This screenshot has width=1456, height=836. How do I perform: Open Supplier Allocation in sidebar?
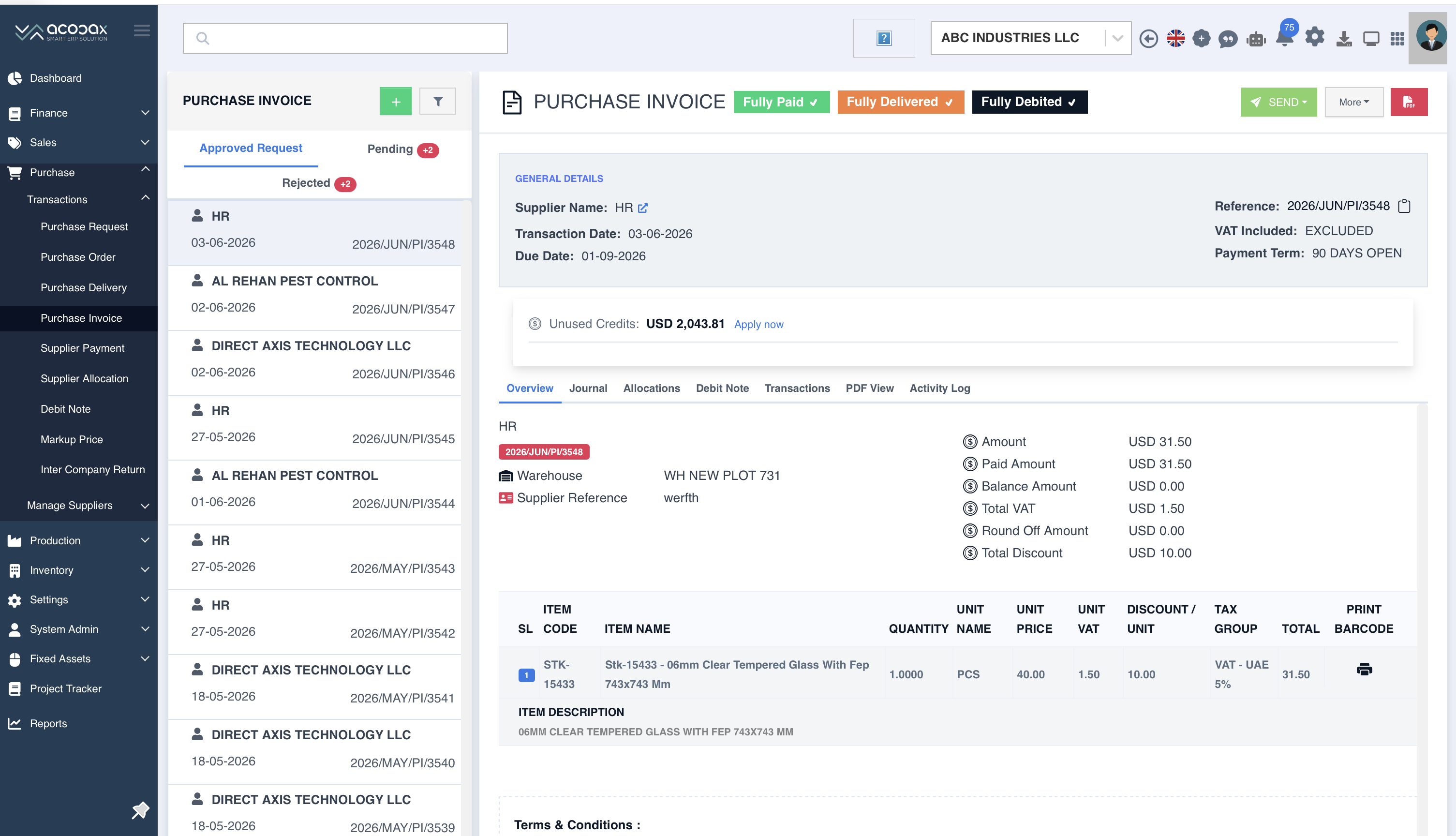(x=84, y=378)
